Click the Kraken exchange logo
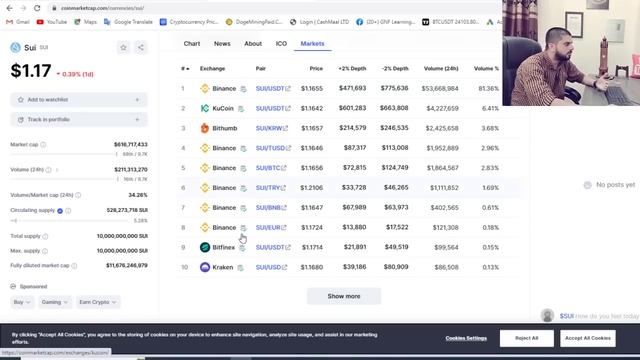This screenshot has height=360, width=640. coord(205,267)
